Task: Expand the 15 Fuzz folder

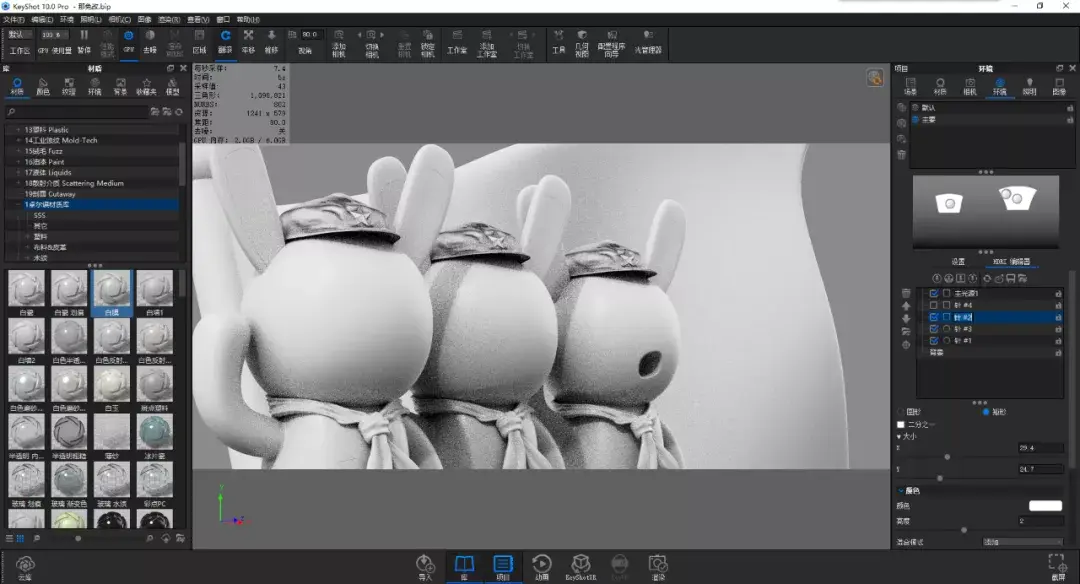Action: 19,151
